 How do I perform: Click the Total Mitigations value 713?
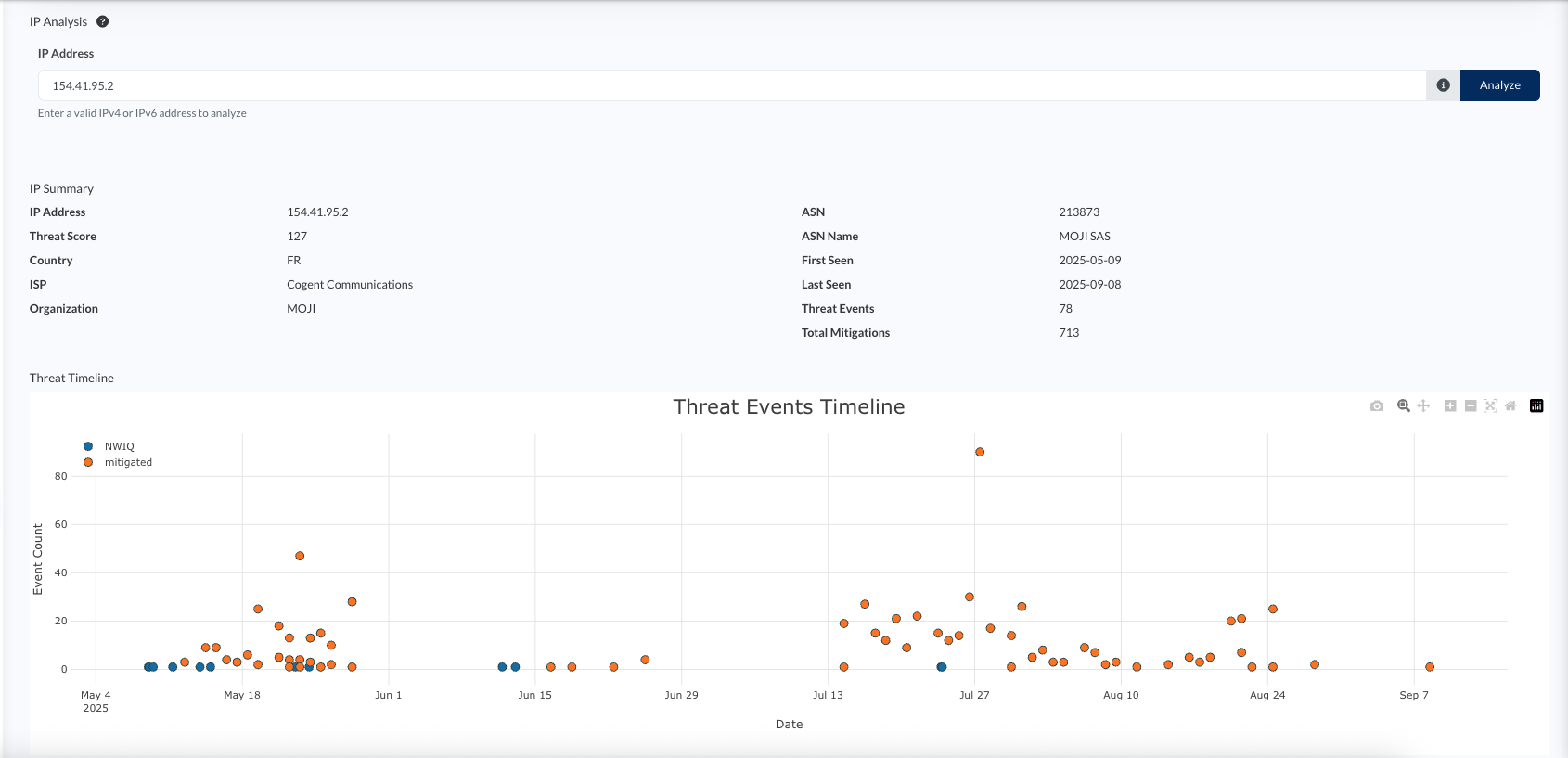[x=1069, y=333]
